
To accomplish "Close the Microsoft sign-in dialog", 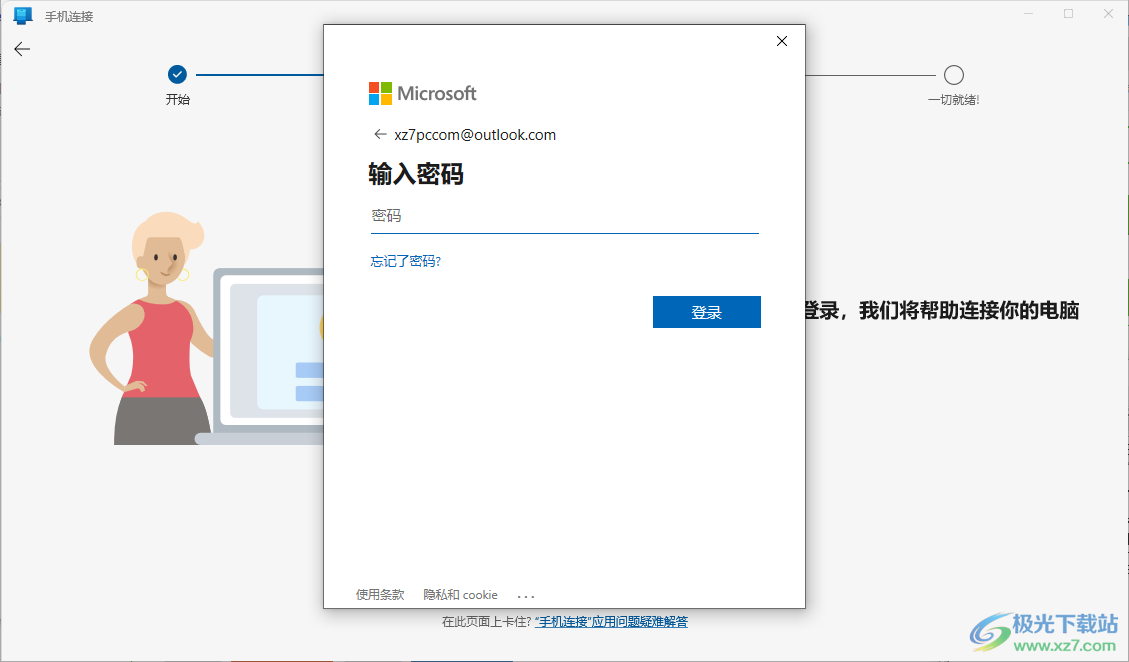I will coord(782,41).
